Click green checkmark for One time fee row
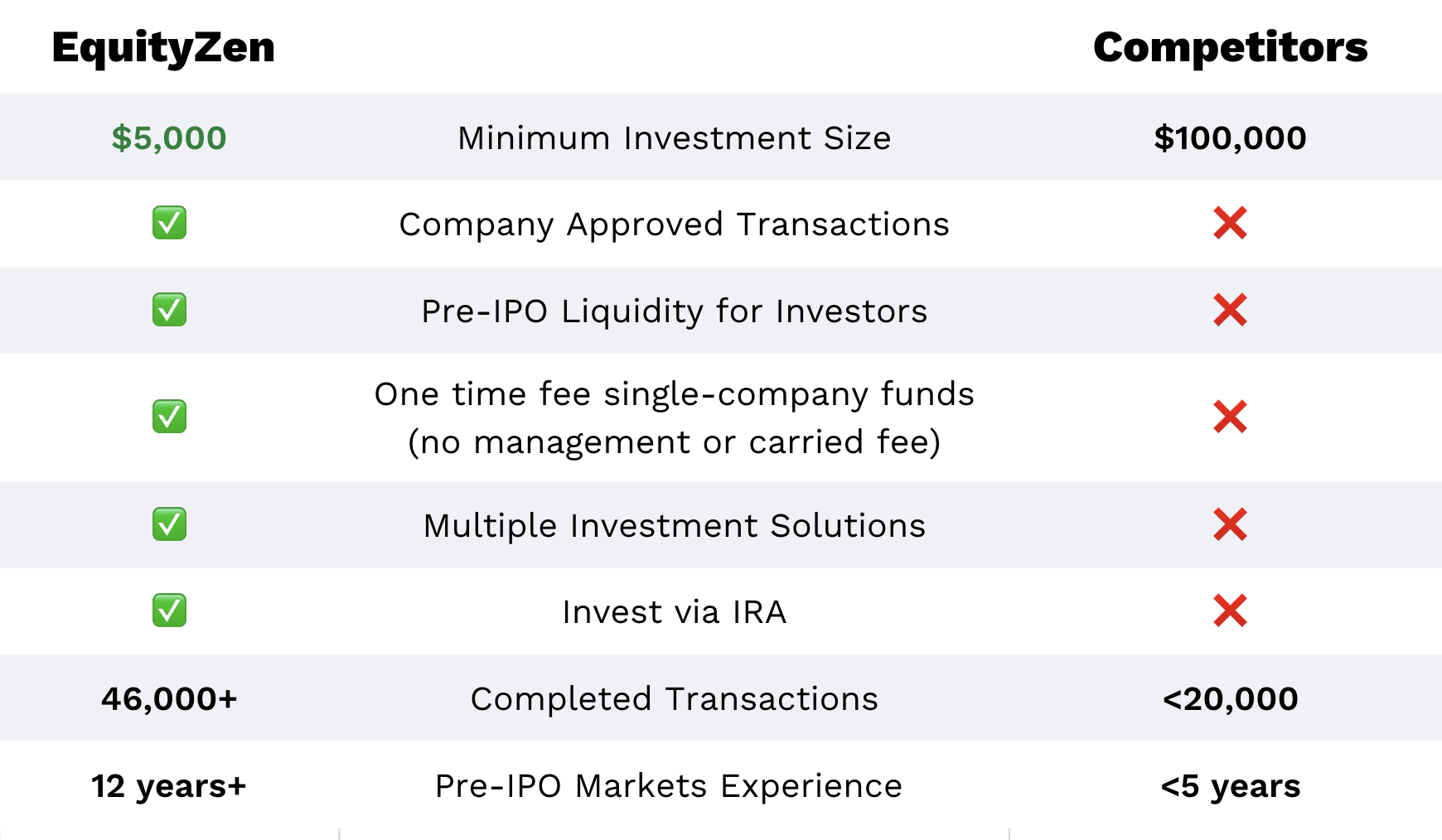Screen dimensions: 1442x840 coord(169,417)
